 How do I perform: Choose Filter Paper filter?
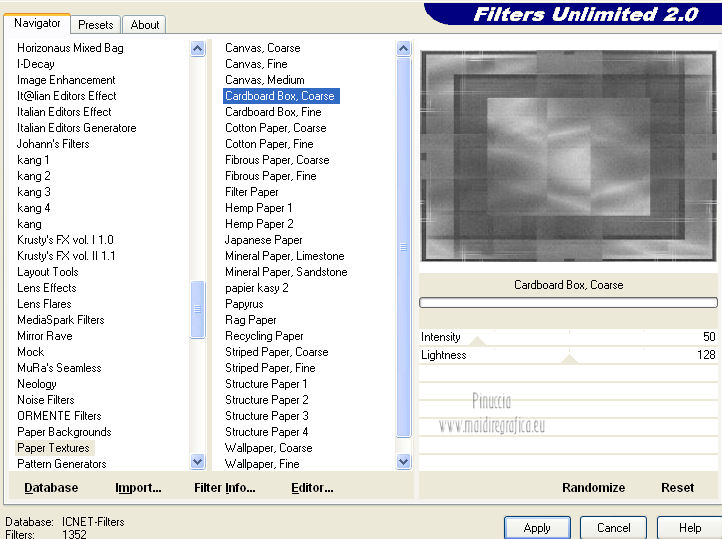pos(251,192)
